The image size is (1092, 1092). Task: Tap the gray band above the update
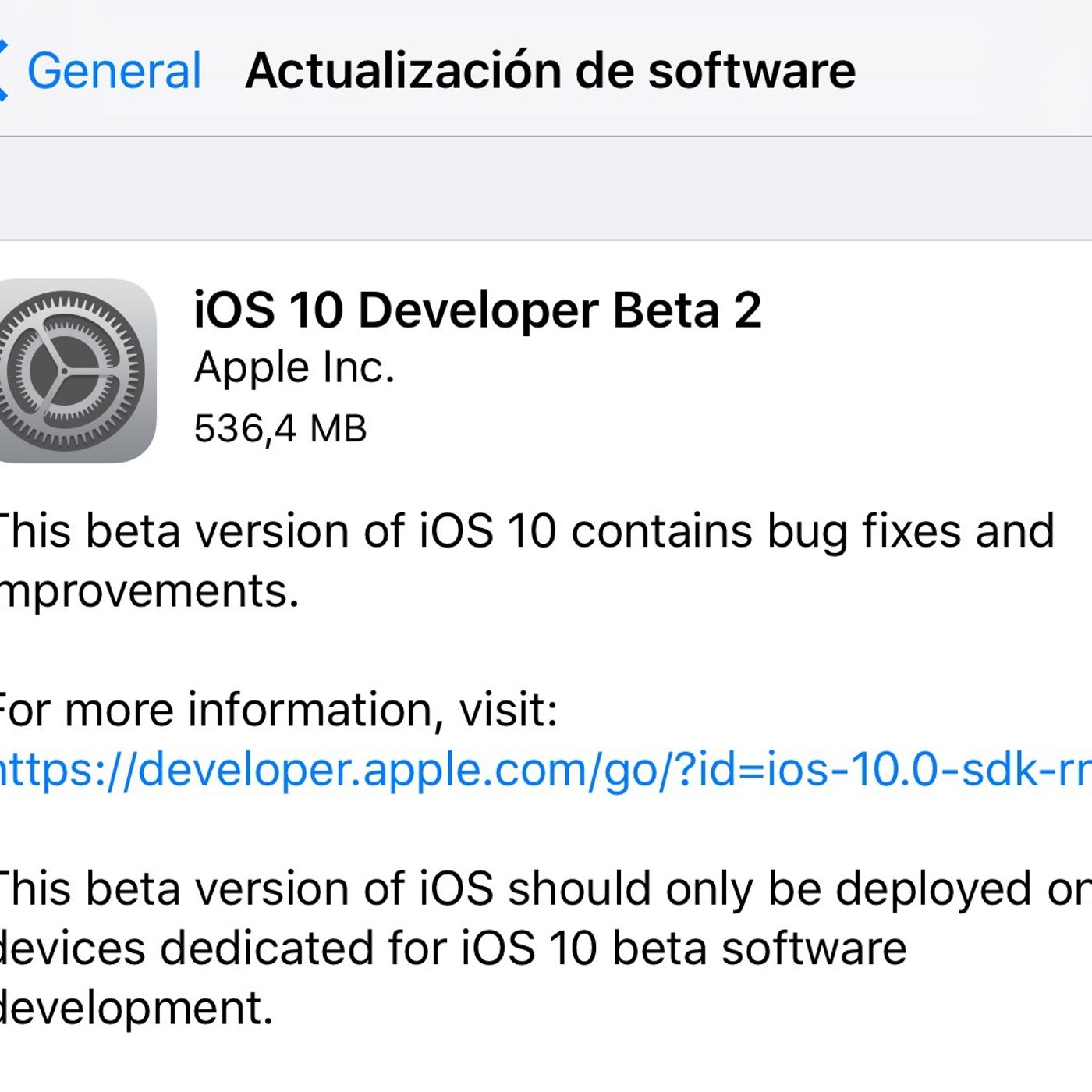[546, 188]
